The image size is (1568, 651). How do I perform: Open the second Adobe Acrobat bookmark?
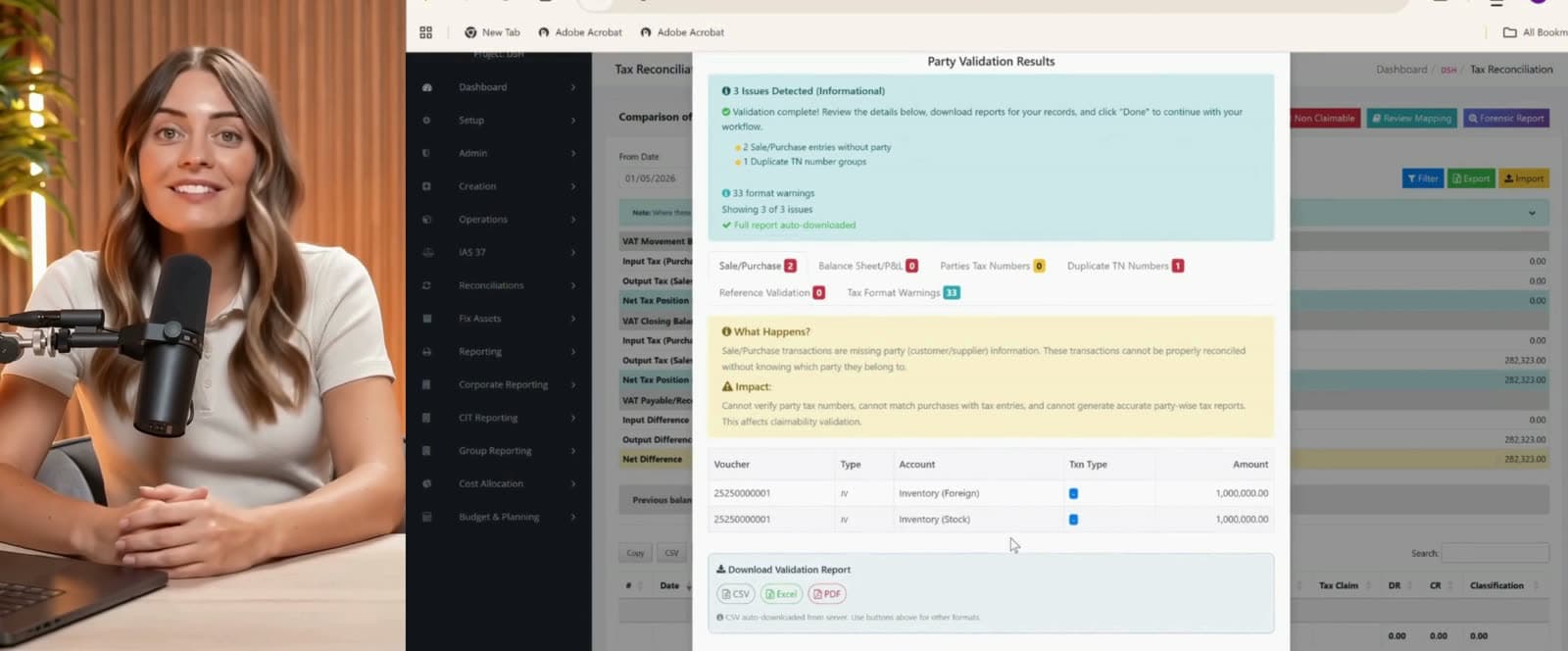(x=682, y=32)
